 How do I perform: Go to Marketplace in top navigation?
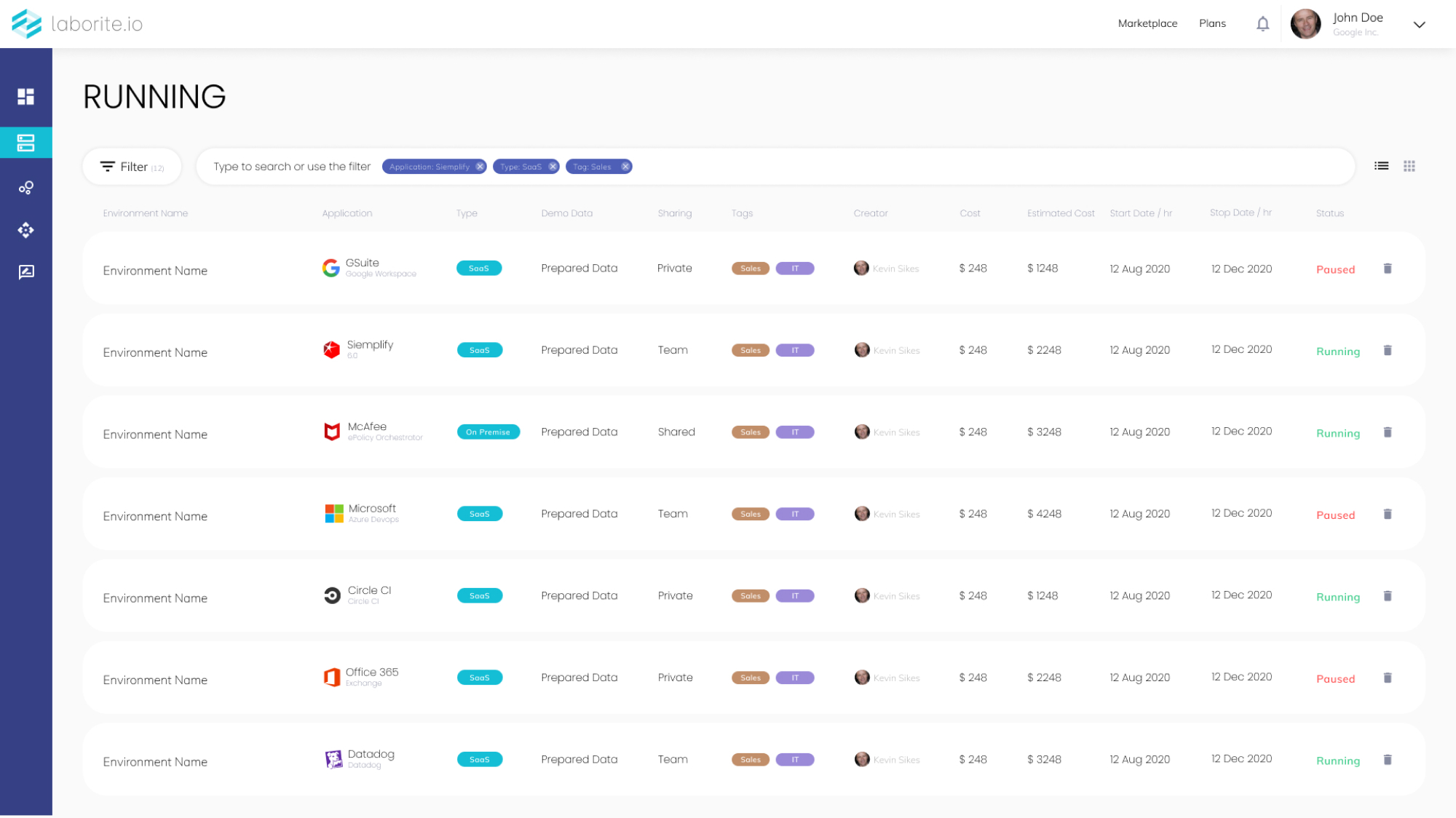(x=1147, y=23)
